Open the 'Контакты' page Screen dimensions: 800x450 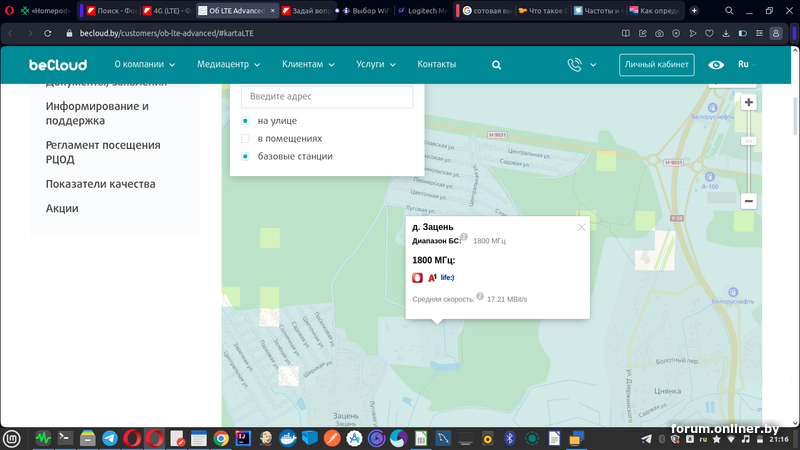437,64
